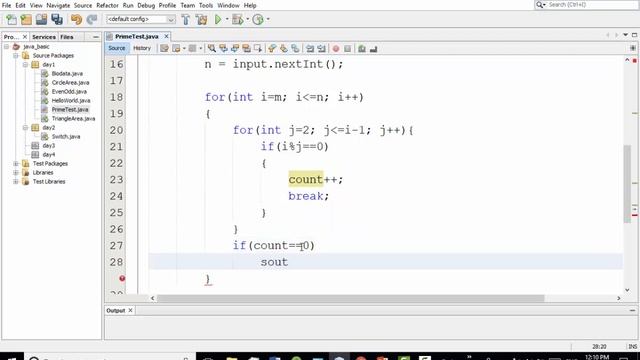Close the Output panel tab
The height and width of the screenshot is (360, 640).
pos(130,310)
